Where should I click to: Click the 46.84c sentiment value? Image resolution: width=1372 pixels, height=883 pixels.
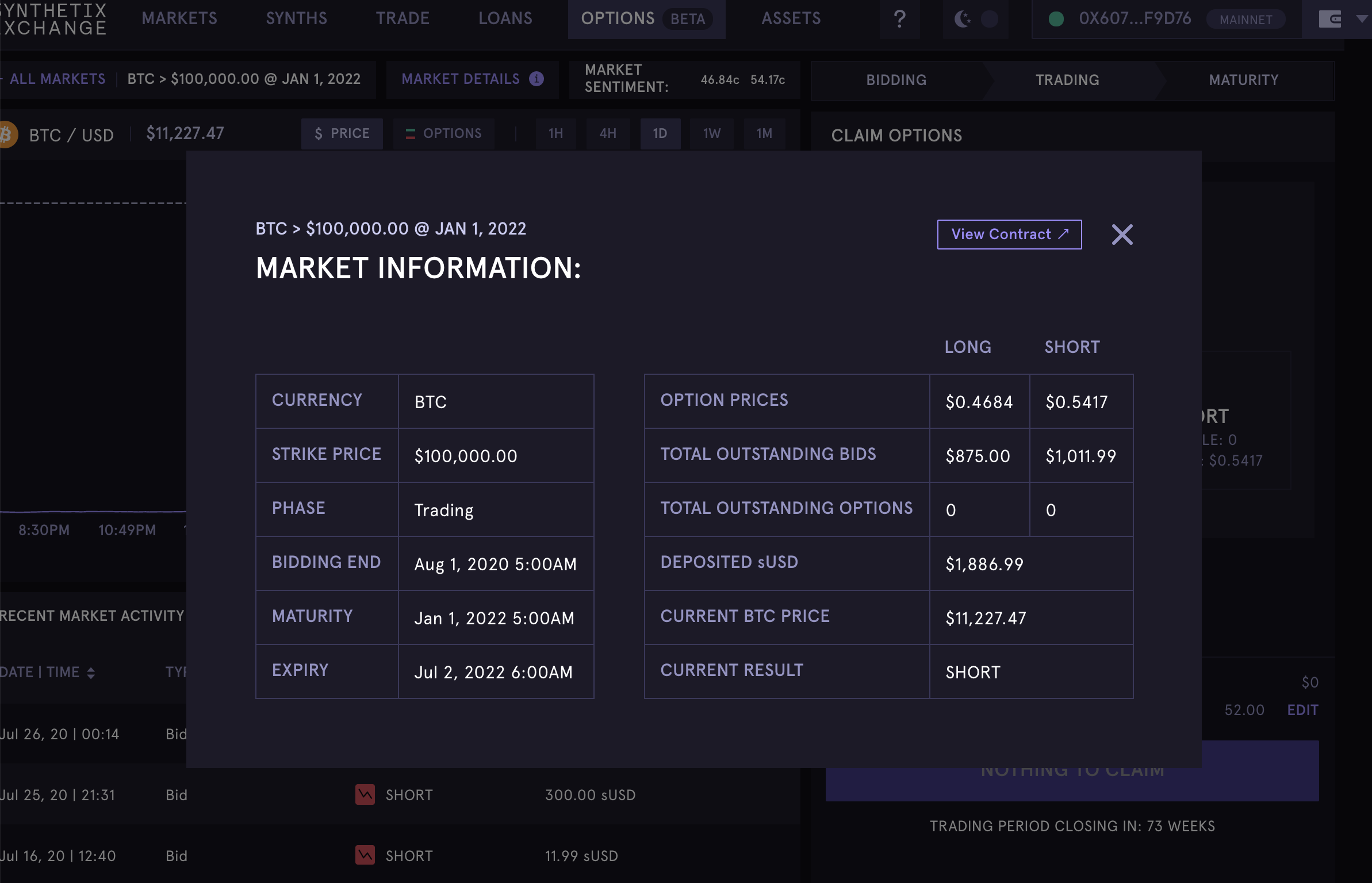coord(719,80)
